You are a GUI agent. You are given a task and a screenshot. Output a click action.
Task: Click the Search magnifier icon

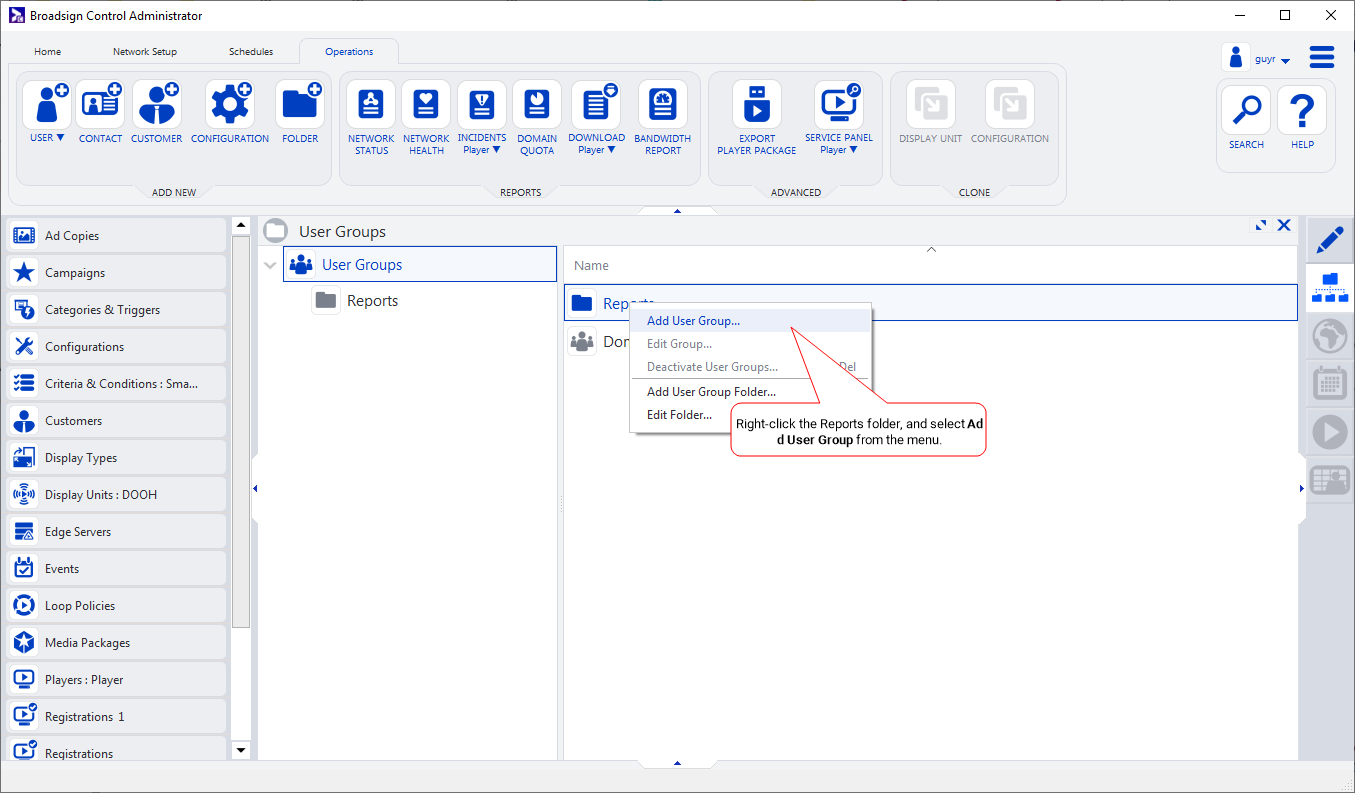(x=1246, y=110)
